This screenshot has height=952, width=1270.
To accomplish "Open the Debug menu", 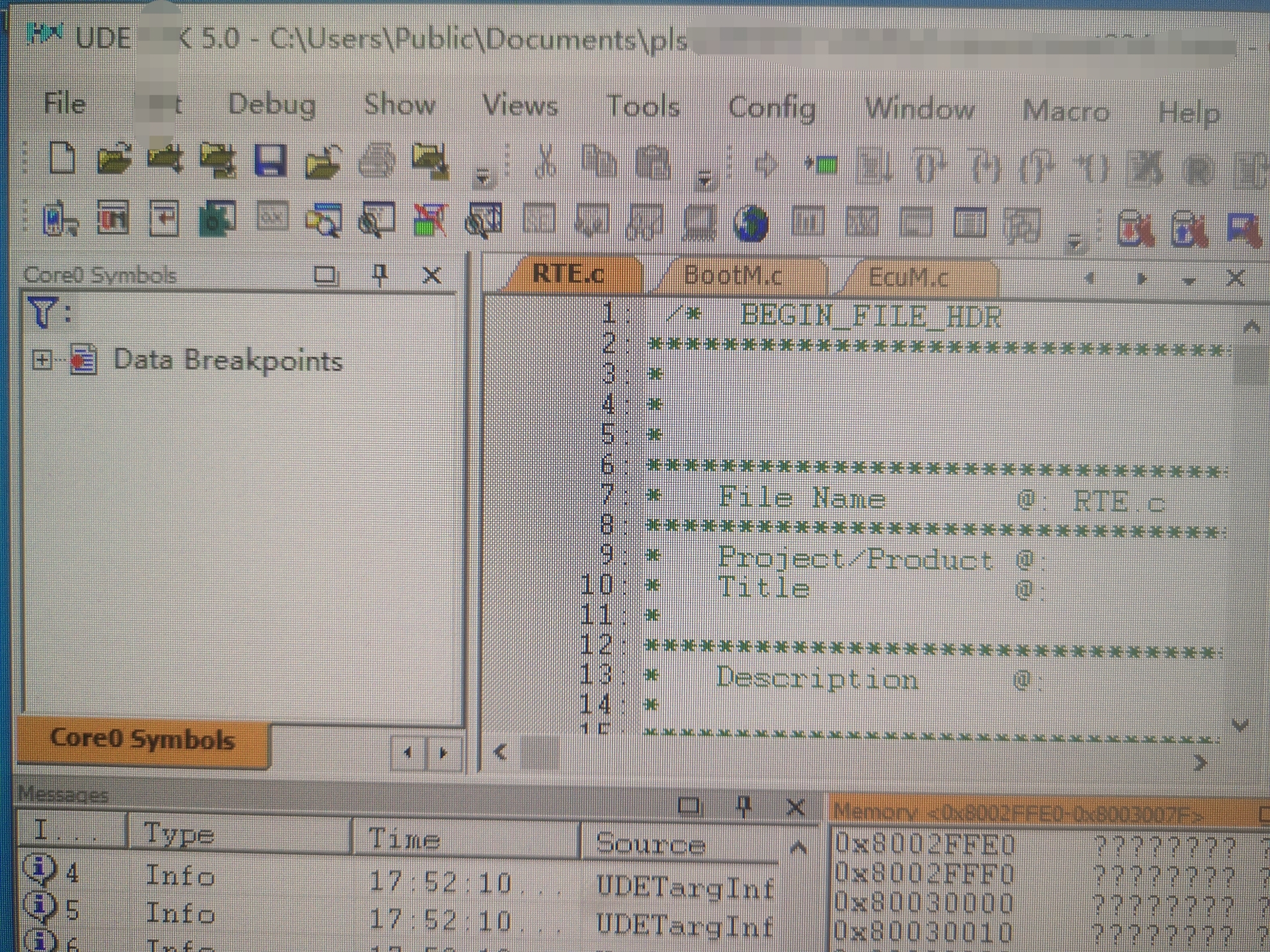I will tap(271, 104).
